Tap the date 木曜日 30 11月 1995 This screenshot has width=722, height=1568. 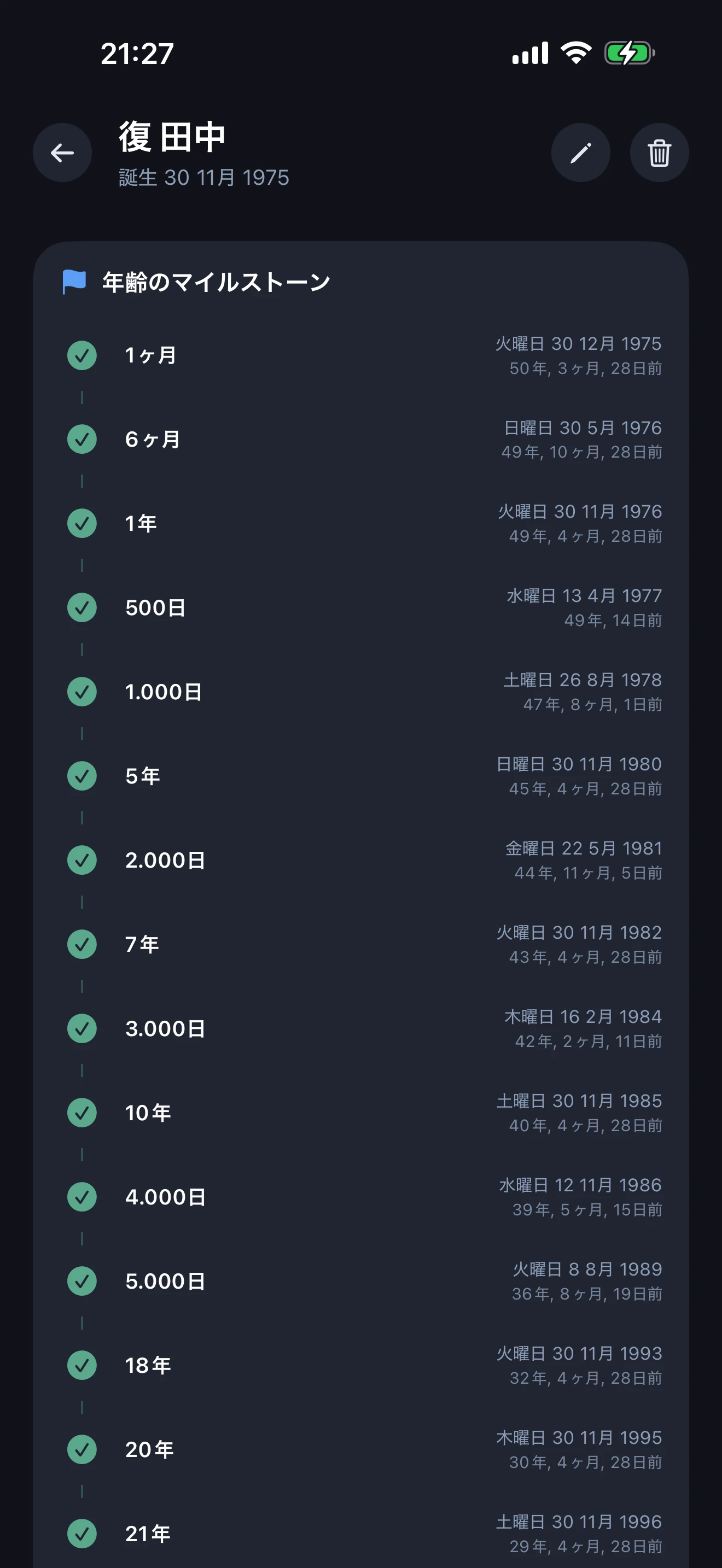coord(578,1438)
